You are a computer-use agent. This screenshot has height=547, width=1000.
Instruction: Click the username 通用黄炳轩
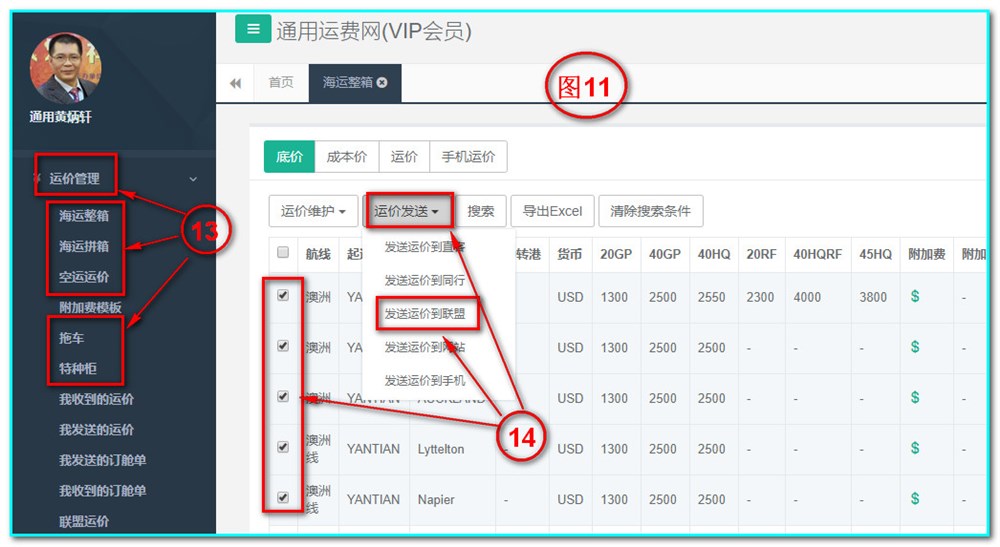[61, 117]
